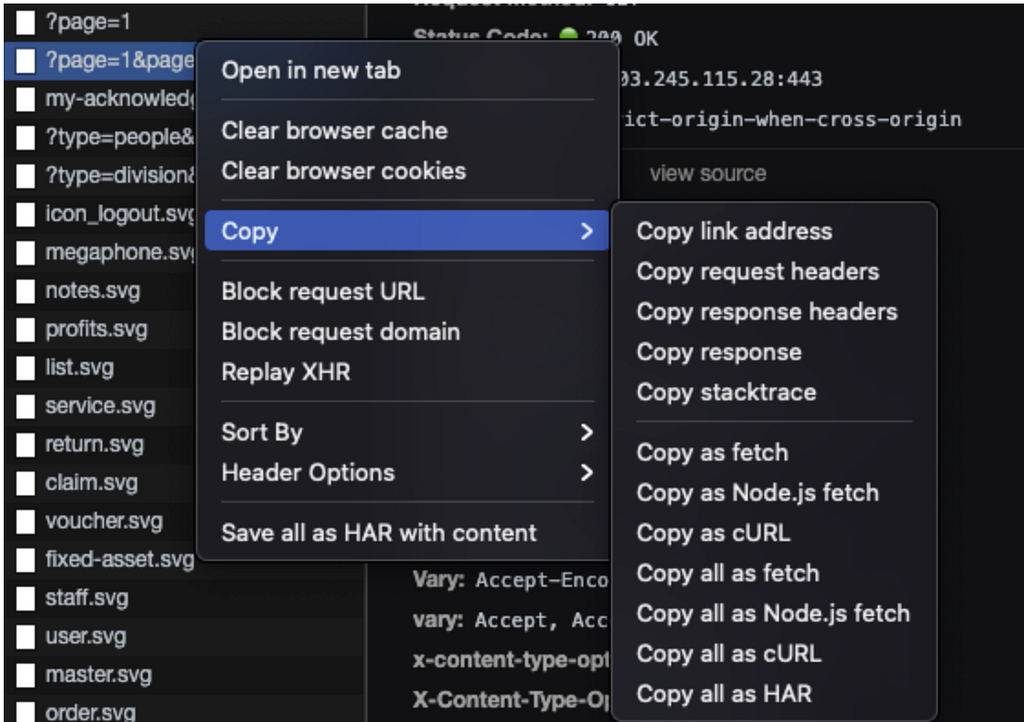The width and height of the screenshot is (1024, 722).
Task: Click the view source link
Action: (x=708, y=174)
